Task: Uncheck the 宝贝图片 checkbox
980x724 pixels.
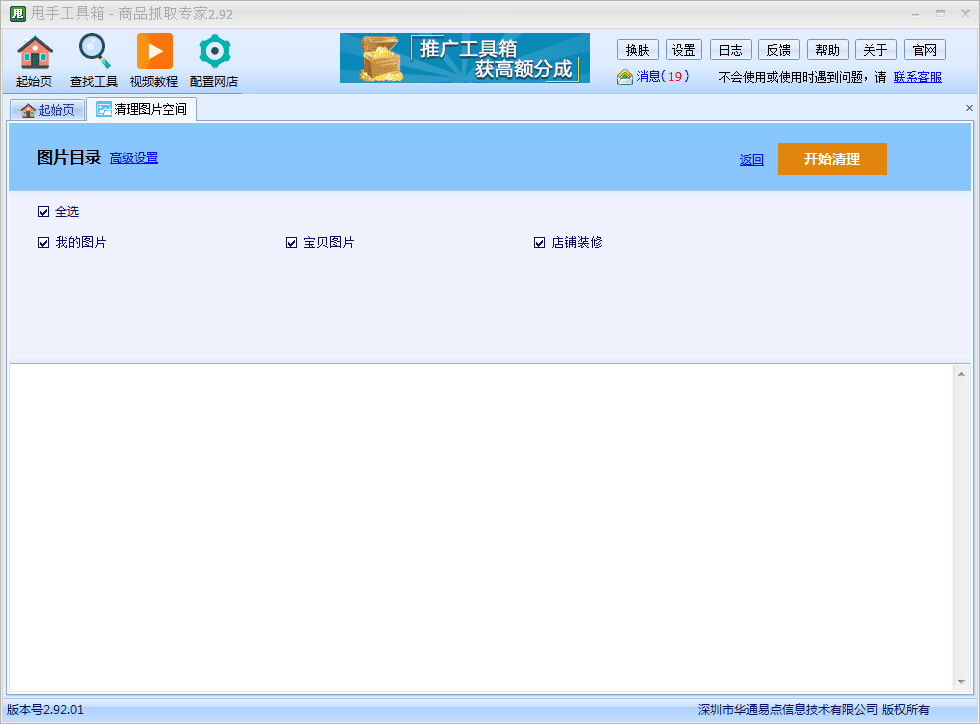Action: coord(291,243)
